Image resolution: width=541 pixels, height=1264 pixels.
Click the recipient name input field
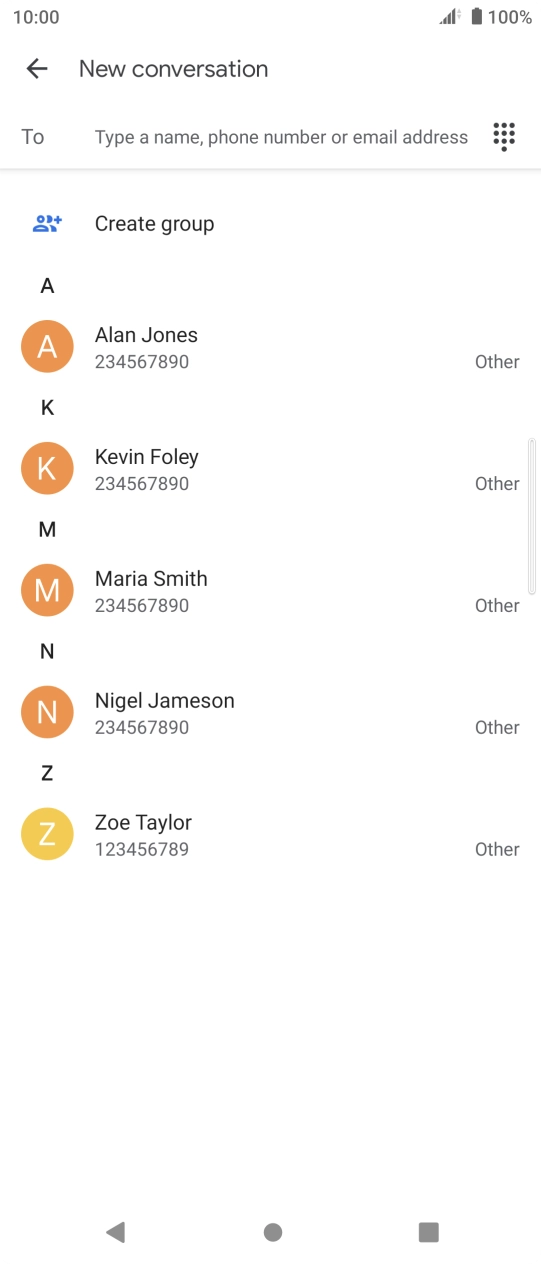[x=281, y=137]
